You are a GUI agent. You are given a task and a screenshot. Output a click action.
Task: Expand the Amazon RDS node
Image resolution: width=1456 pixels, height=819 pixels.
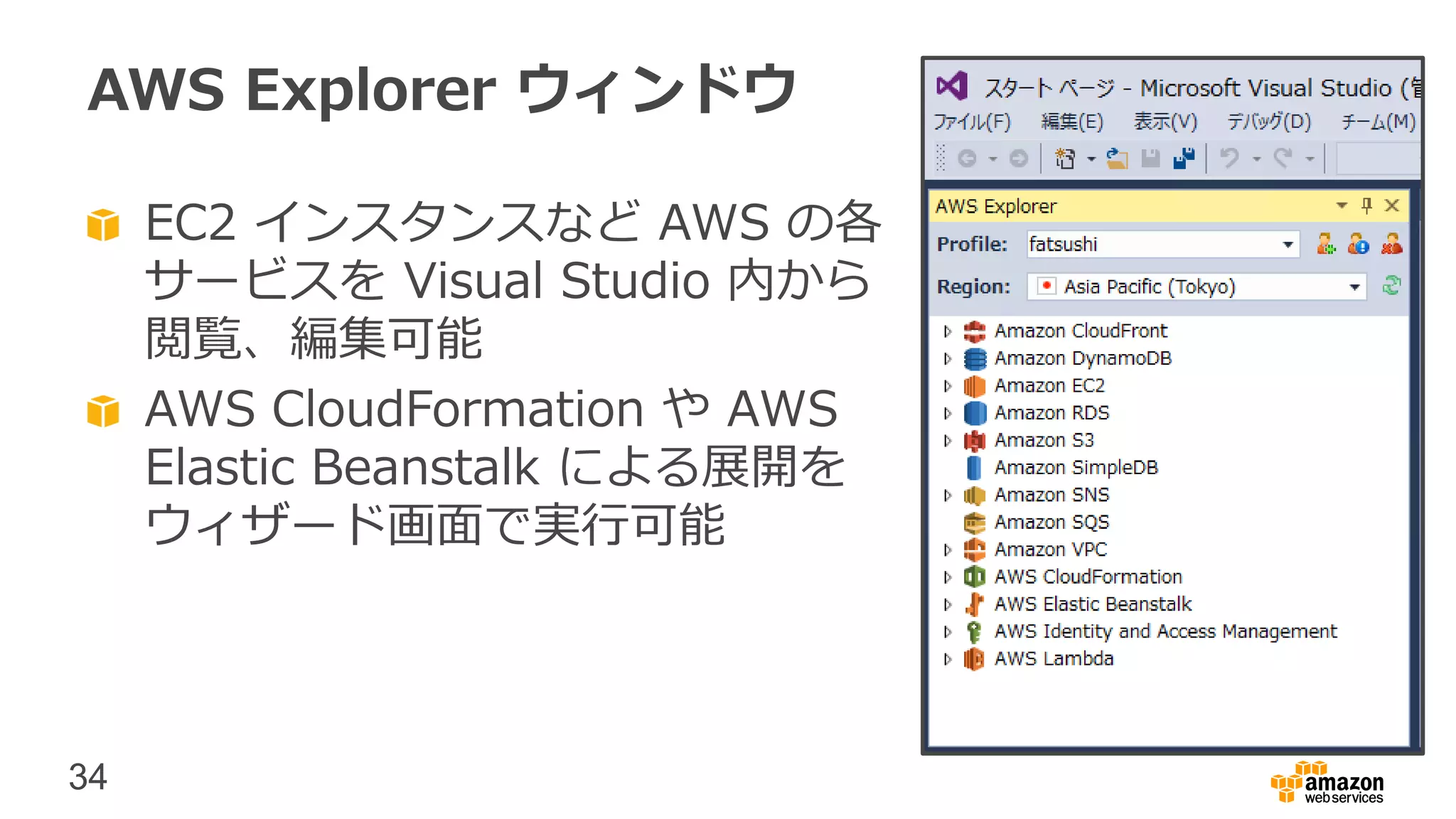coord(948,413)
